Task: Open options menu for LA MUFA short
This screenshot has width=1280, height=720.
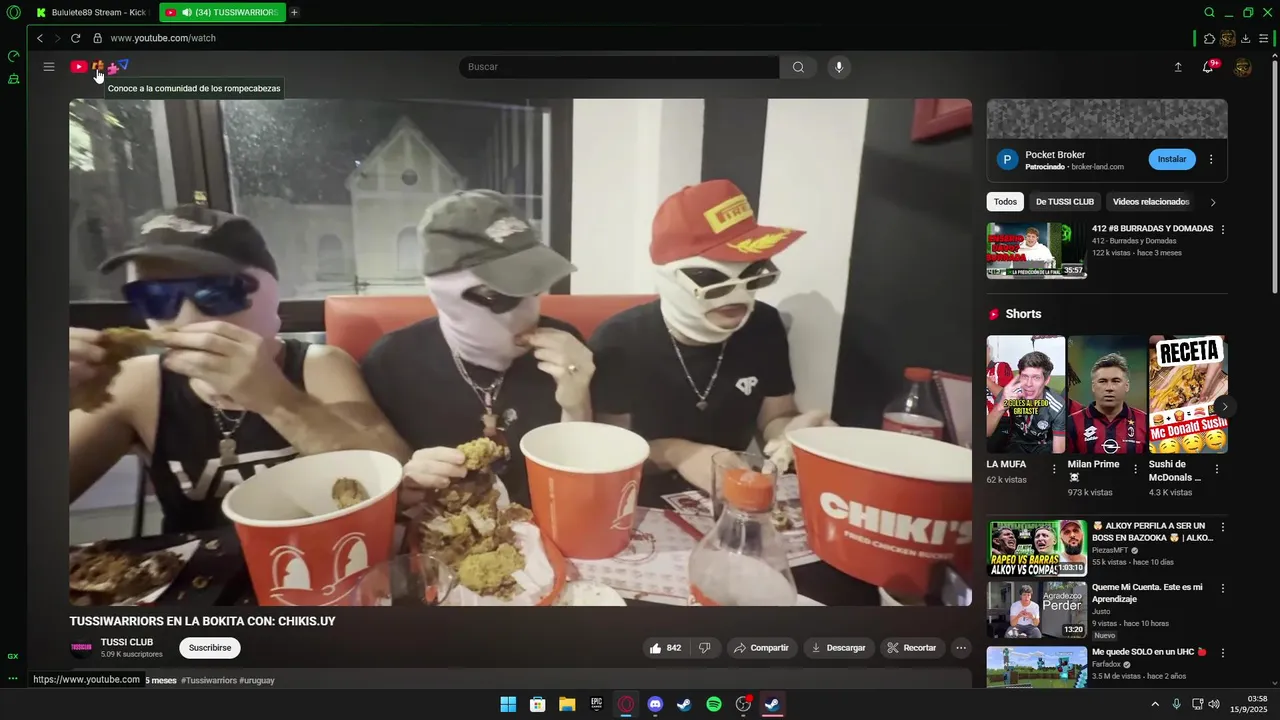Action: [1053, 469]
